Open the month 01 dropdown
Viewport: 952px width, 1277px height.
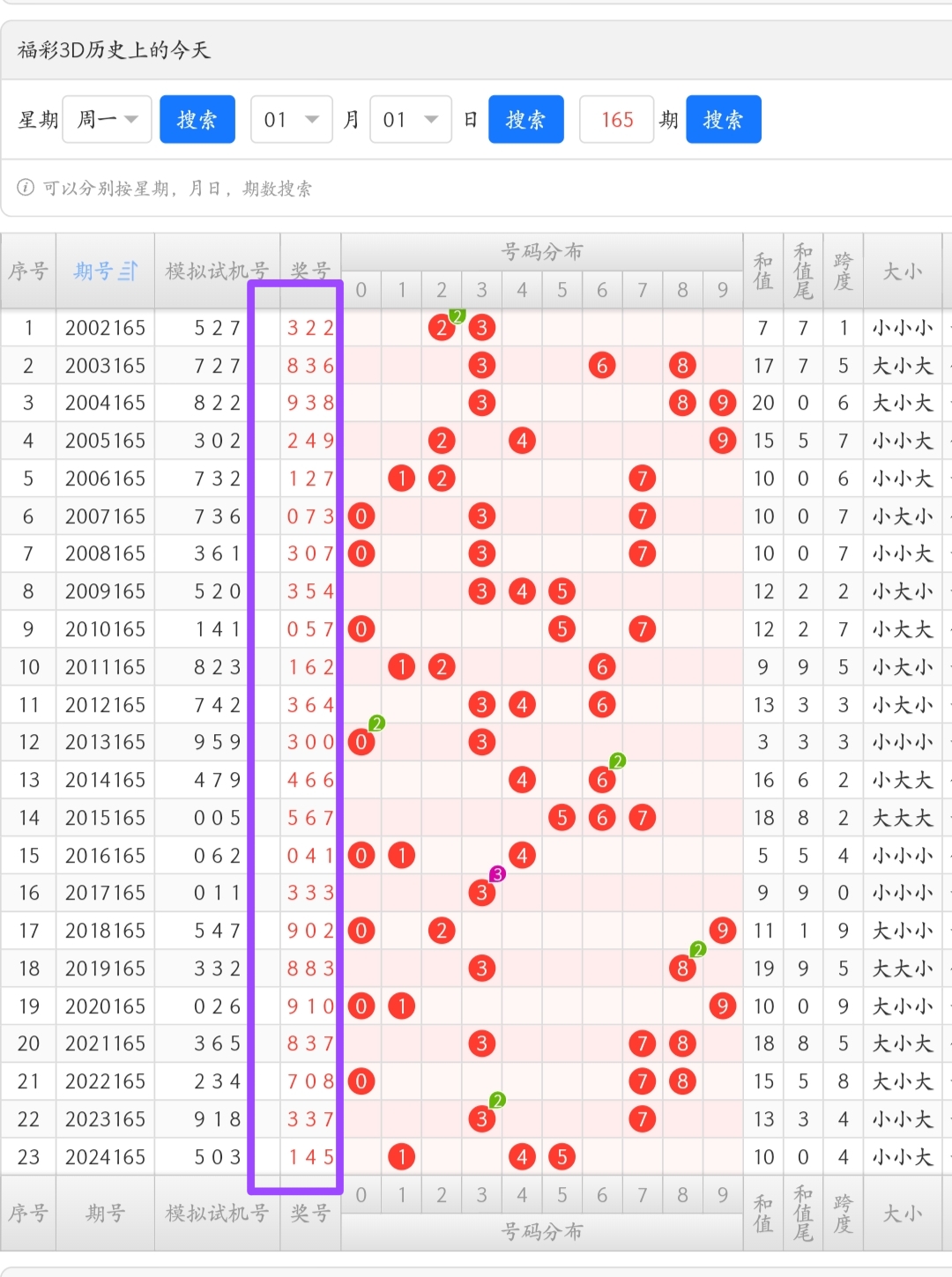[x=292, y=119]
